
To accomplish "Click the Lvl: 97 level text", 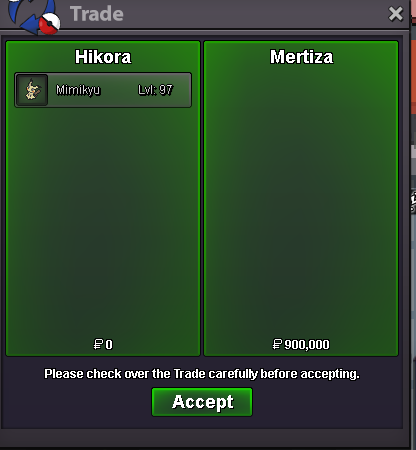I will click(155, 90).
